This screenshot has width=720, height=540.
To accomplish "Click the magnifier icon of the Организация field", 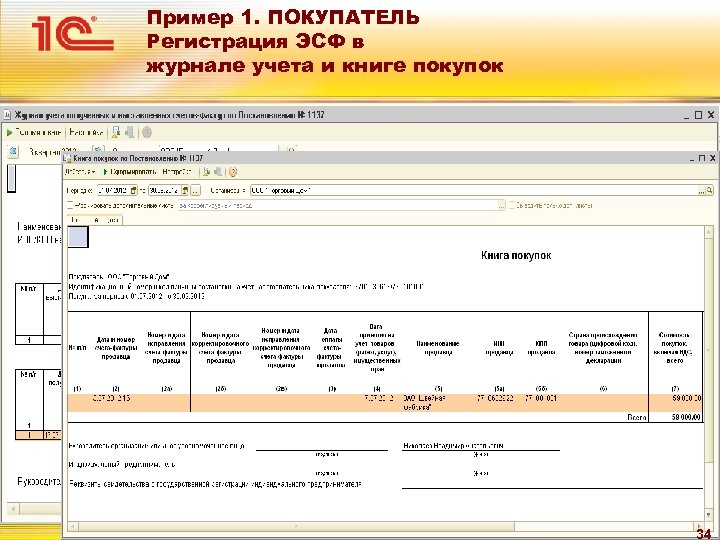I will coord(710,190).
